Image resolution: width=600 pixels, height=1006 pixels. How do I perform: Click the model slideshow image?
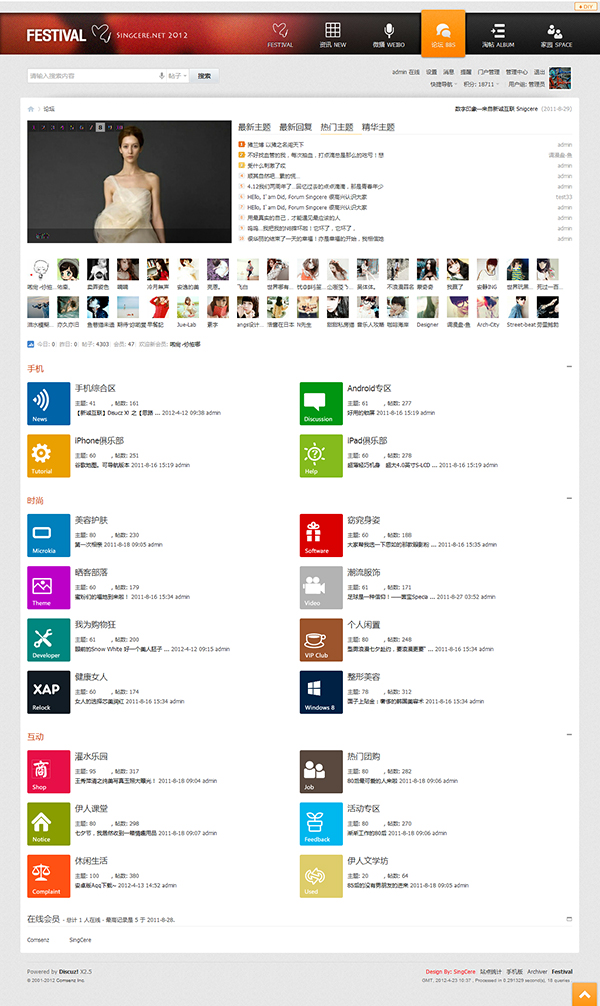[129, 182]
